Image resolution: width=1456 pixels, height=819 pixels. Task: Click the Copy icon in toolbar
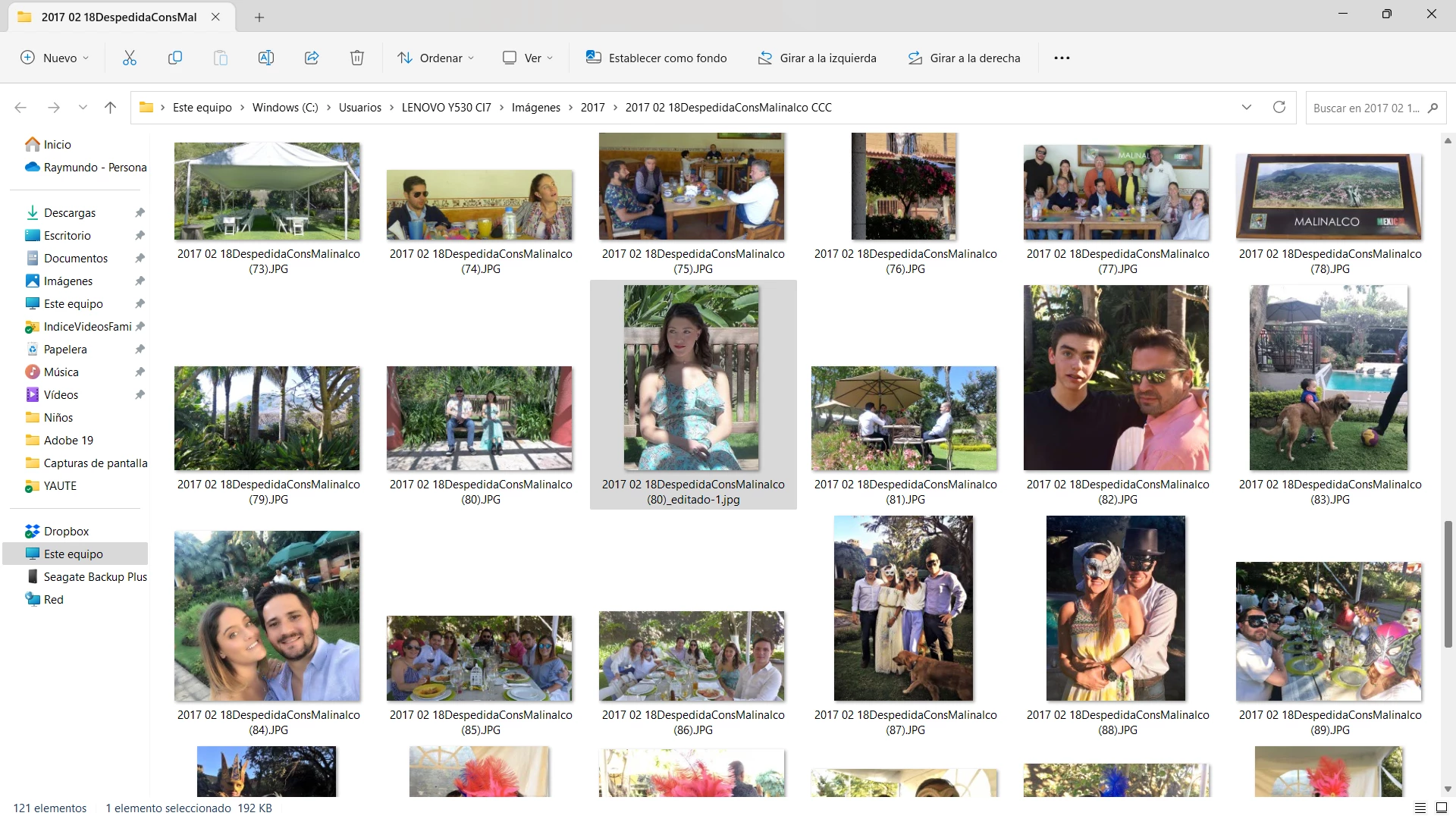175,58
